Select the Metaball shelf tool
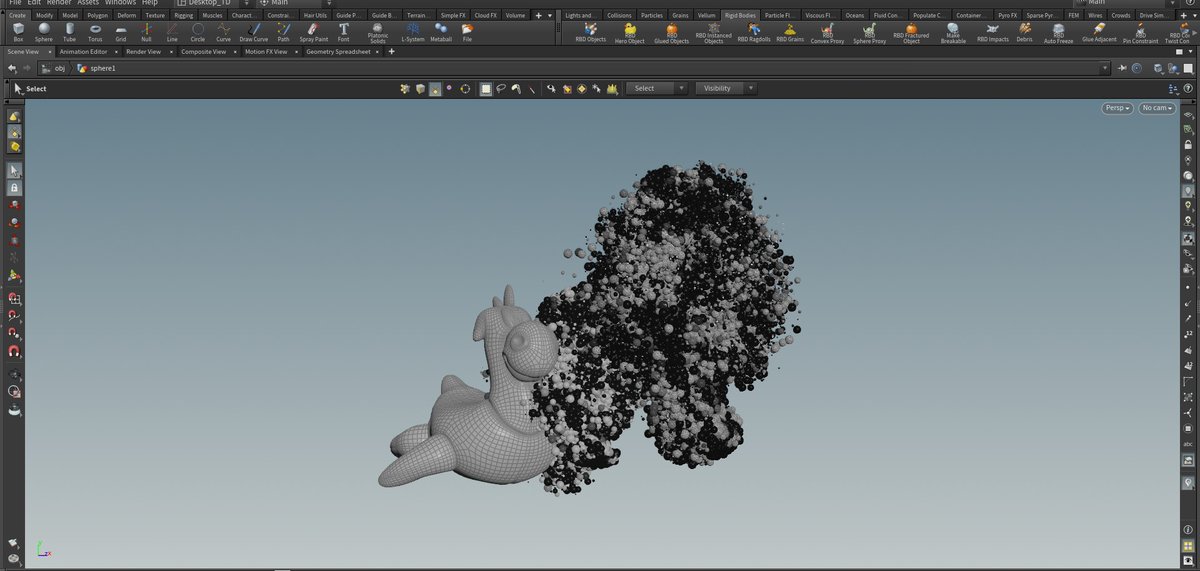Image resolution: width=1200 pixels, height=571 pixels. (440, 32)
